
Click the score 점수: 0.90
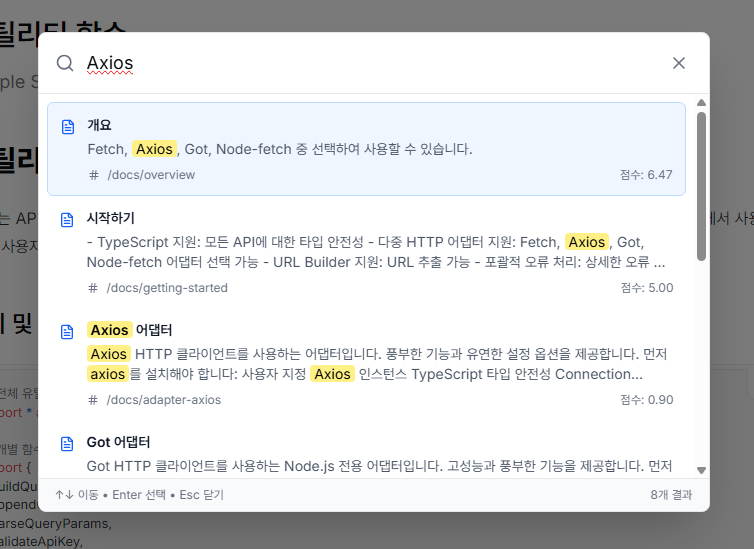pos(647,400)
